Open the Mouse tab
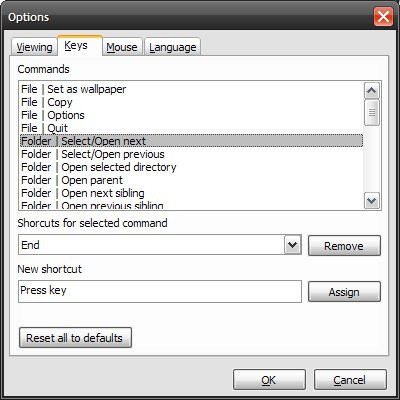This screenshot has width=400, height=400. pos(122,47)
